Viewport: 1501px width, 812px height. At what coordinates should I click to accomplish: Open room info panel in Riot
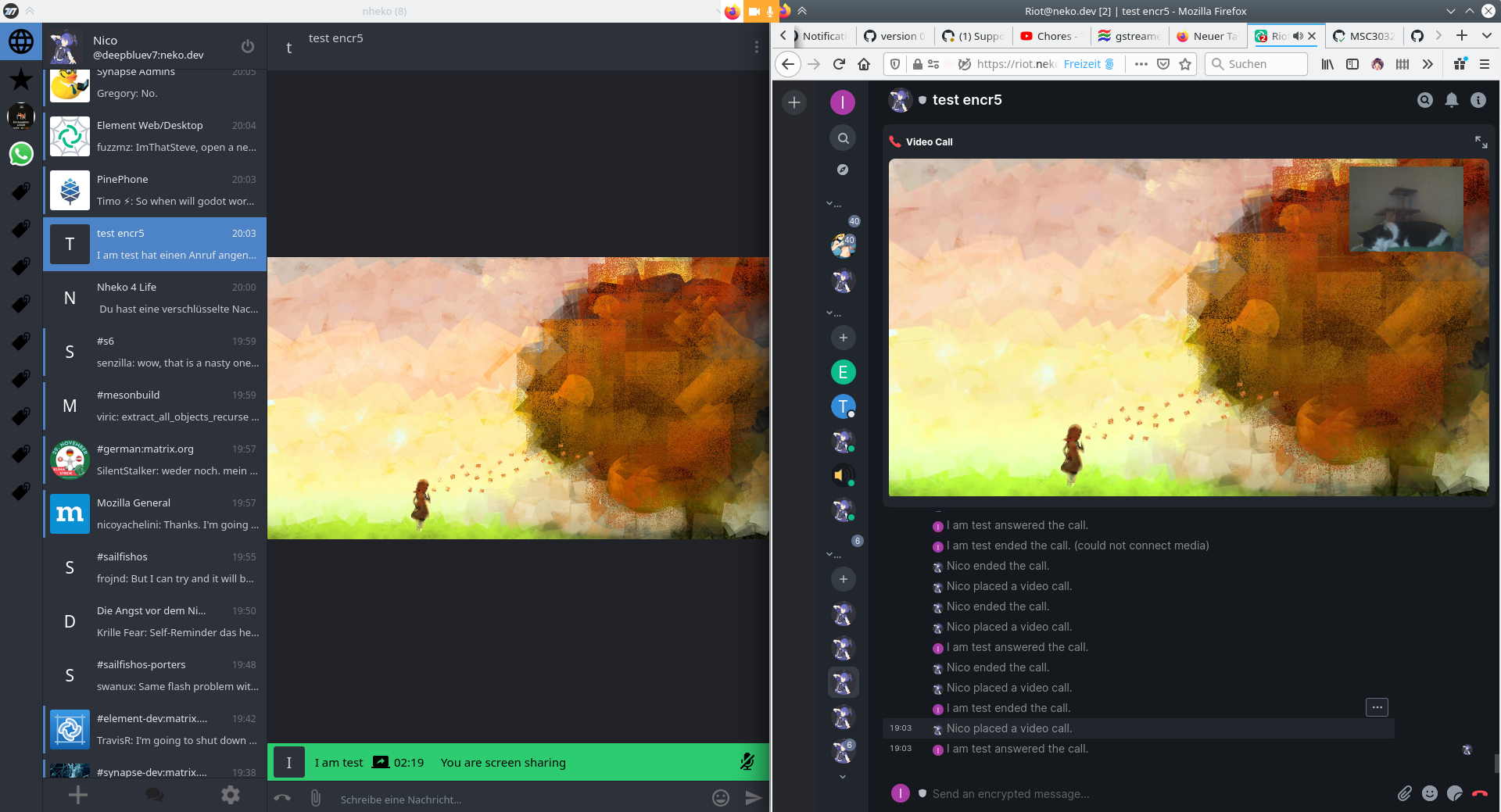(1478, 100)
